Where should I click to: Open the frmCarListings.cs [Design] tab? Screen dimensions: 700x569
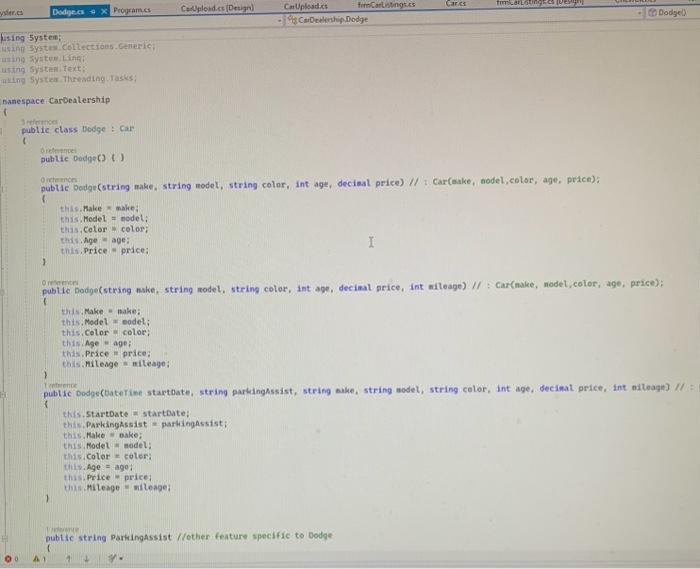pyautogui.click(x=540, y=3)
